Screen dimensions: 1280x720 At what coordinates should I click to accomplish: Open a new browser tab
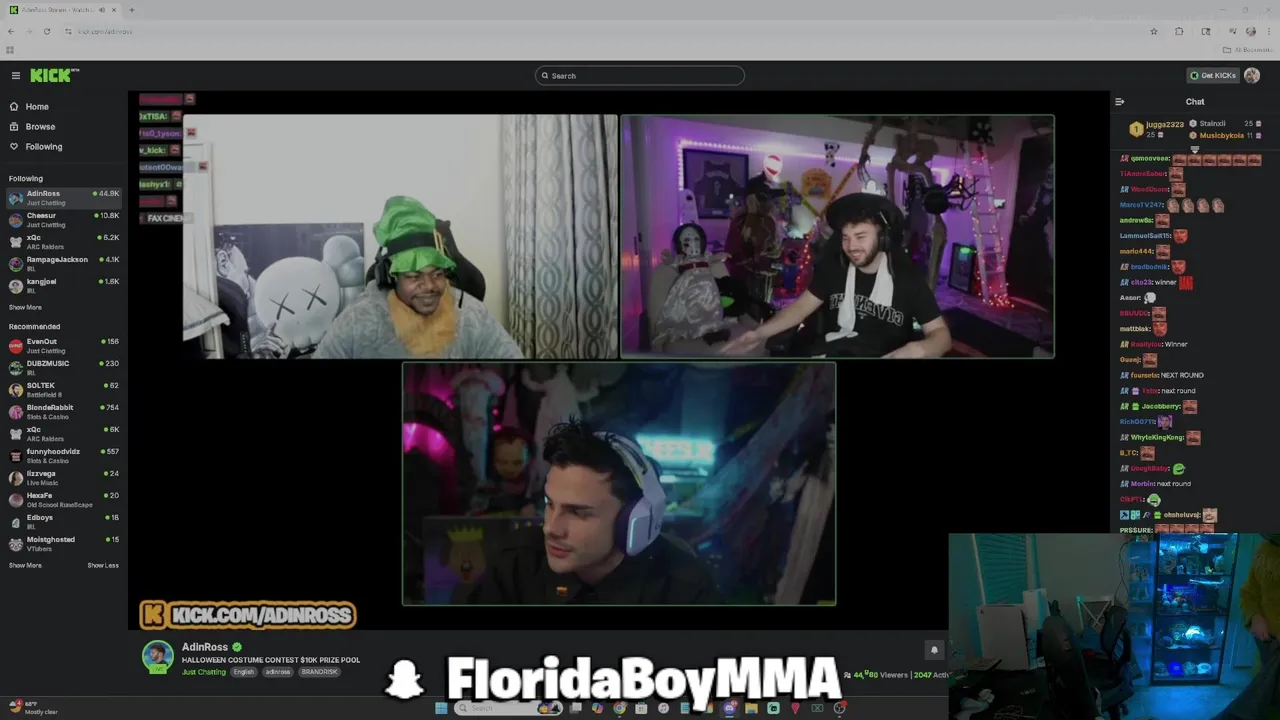131,10
